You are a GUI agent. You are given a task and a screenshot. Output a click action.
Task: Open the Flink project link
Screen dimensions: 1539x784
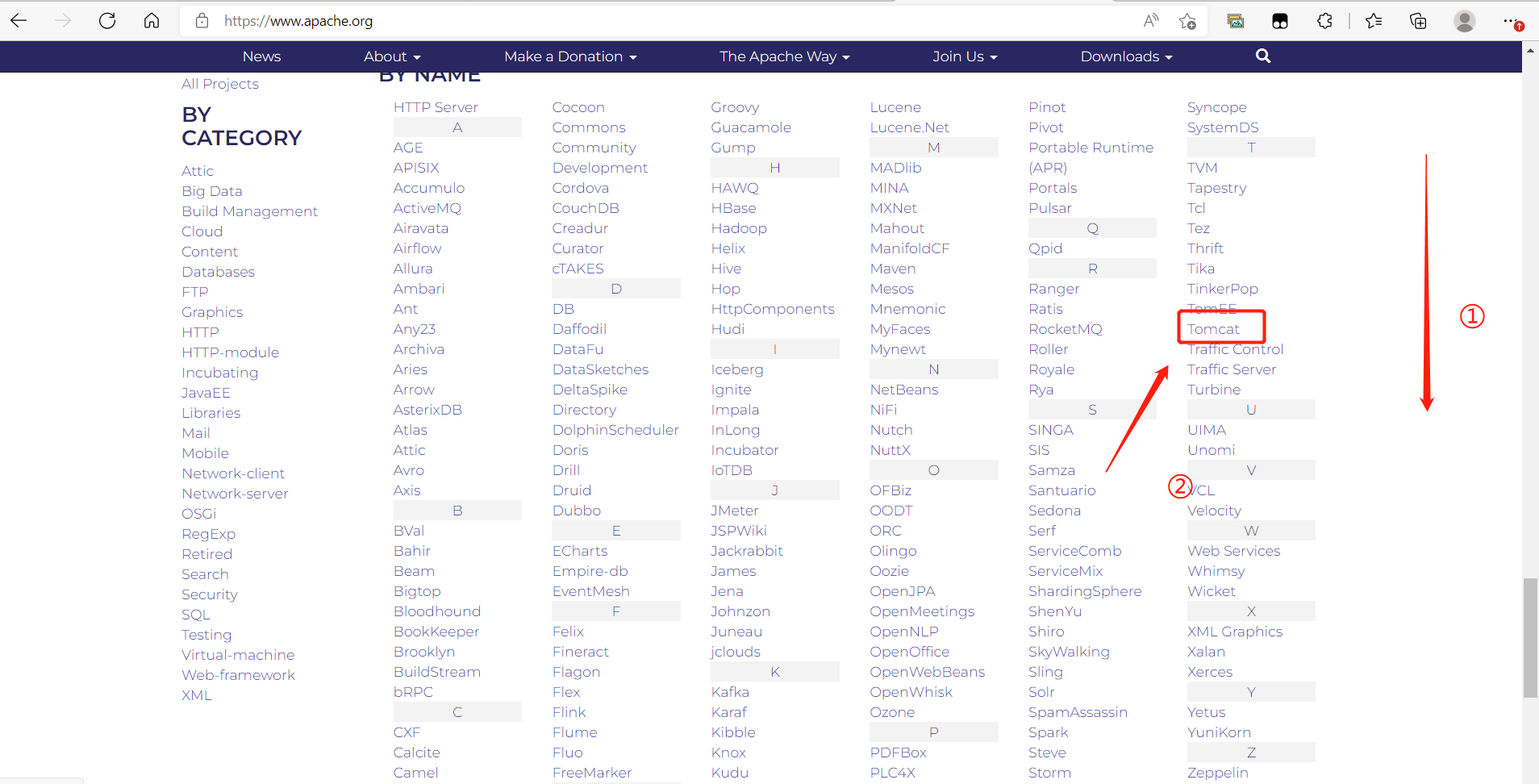tap(569, 712)
